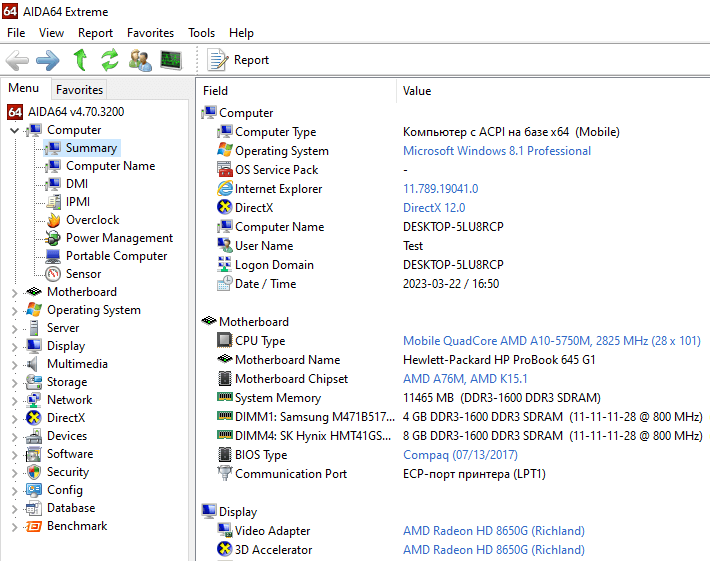Click the Report toolbar button

(238, 60)
